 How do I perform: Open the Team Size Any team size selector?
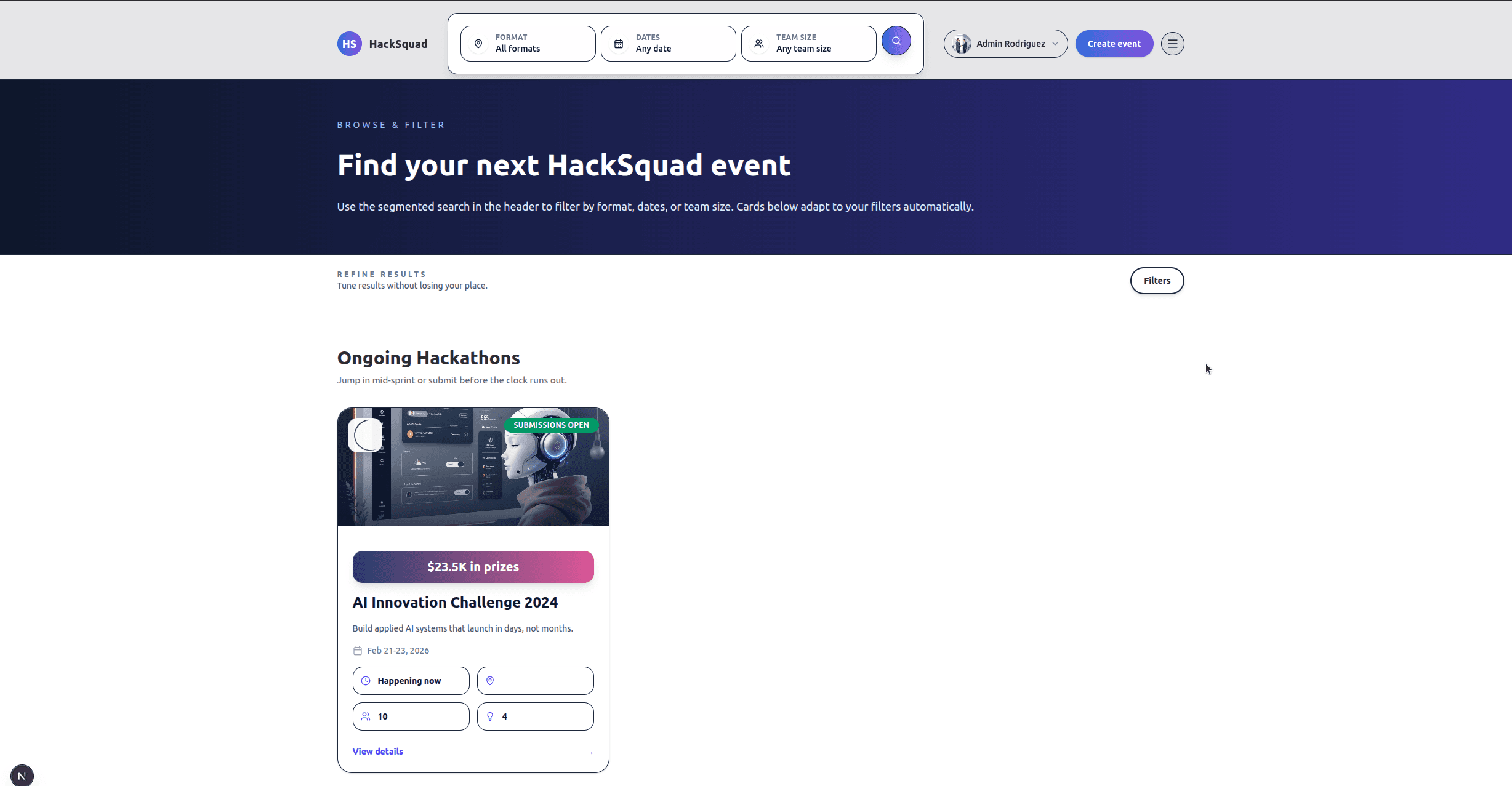pos(808,43)
